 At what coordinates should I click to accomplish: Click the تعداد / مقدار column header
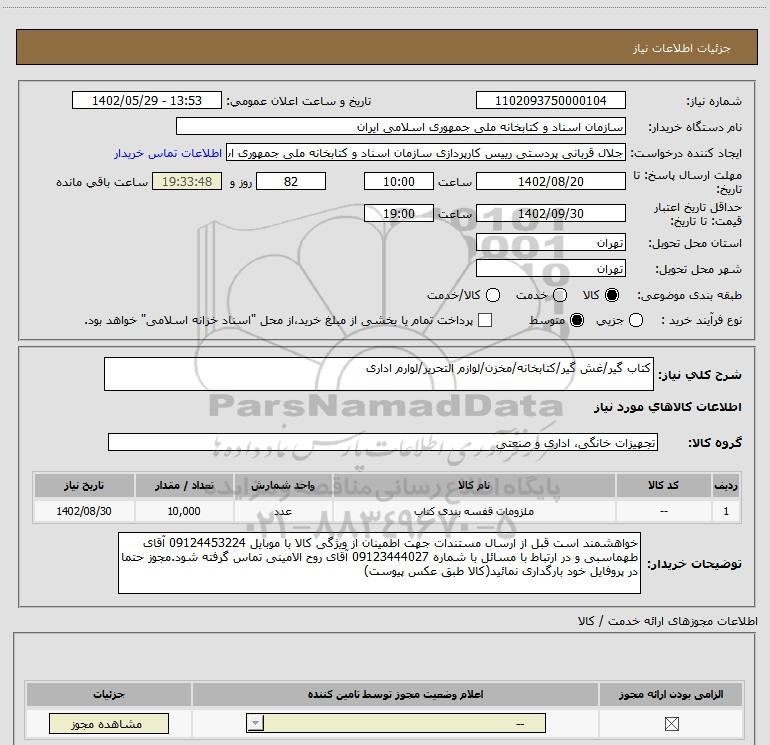click(184, 485)
